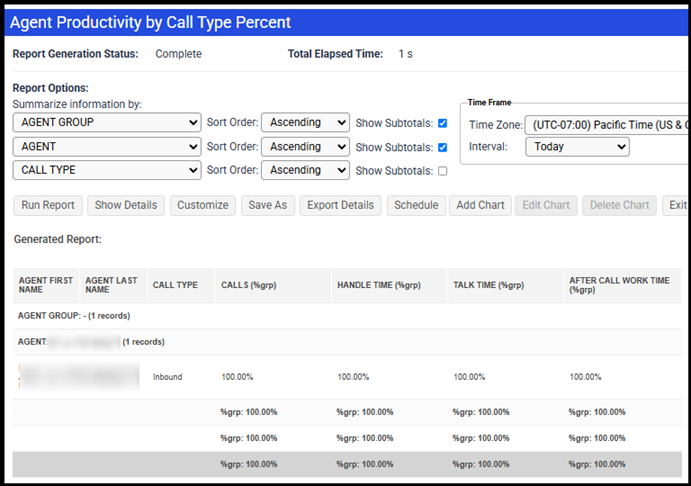Select the CALLS (%grp) column header
This screenshot has height=486, width=691.
pyautogui.click(x=273, y=286)
